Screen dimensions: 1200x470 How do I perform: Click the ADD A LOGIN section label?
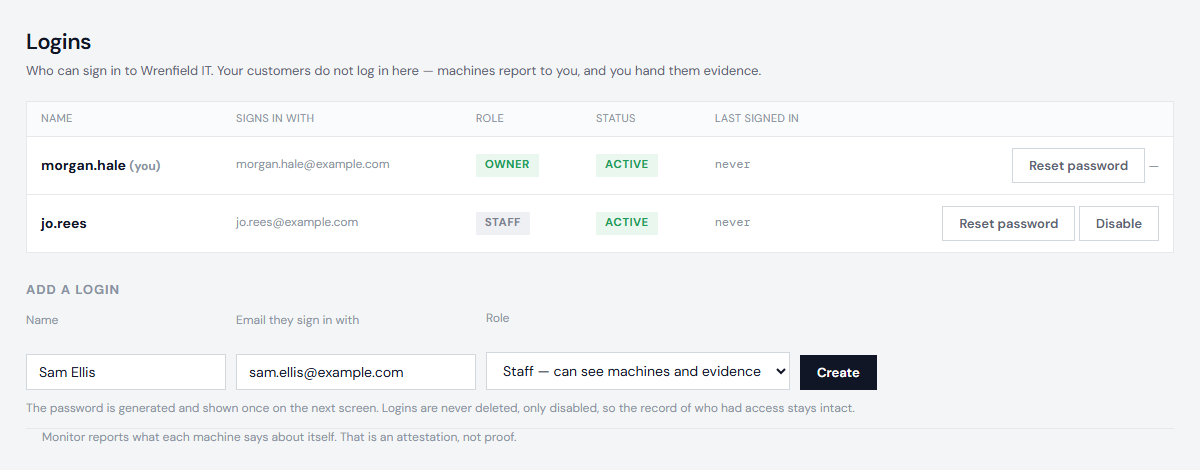point(73,290)
